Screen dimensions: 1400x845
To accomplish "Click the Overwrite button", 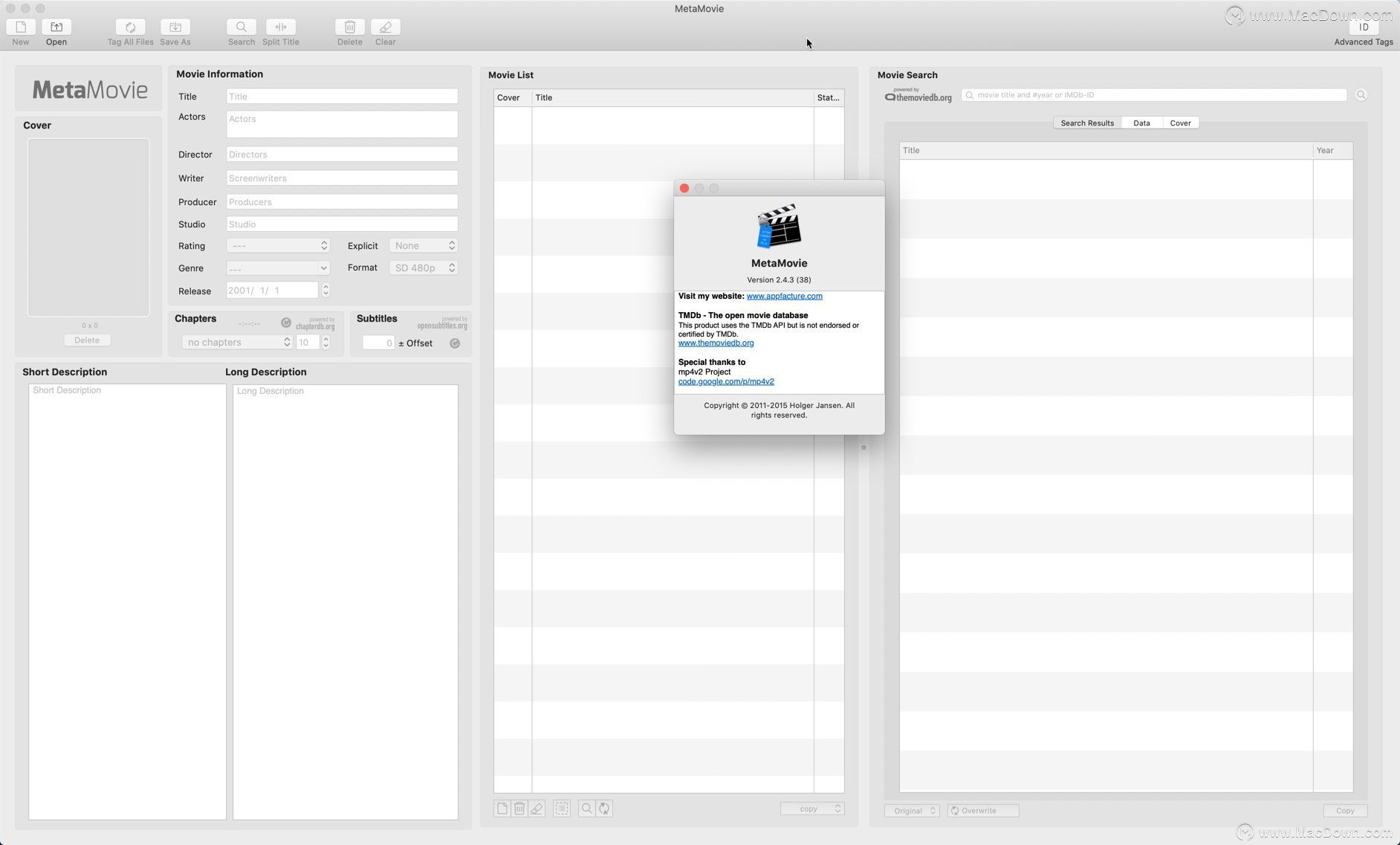I will point(983,811).
